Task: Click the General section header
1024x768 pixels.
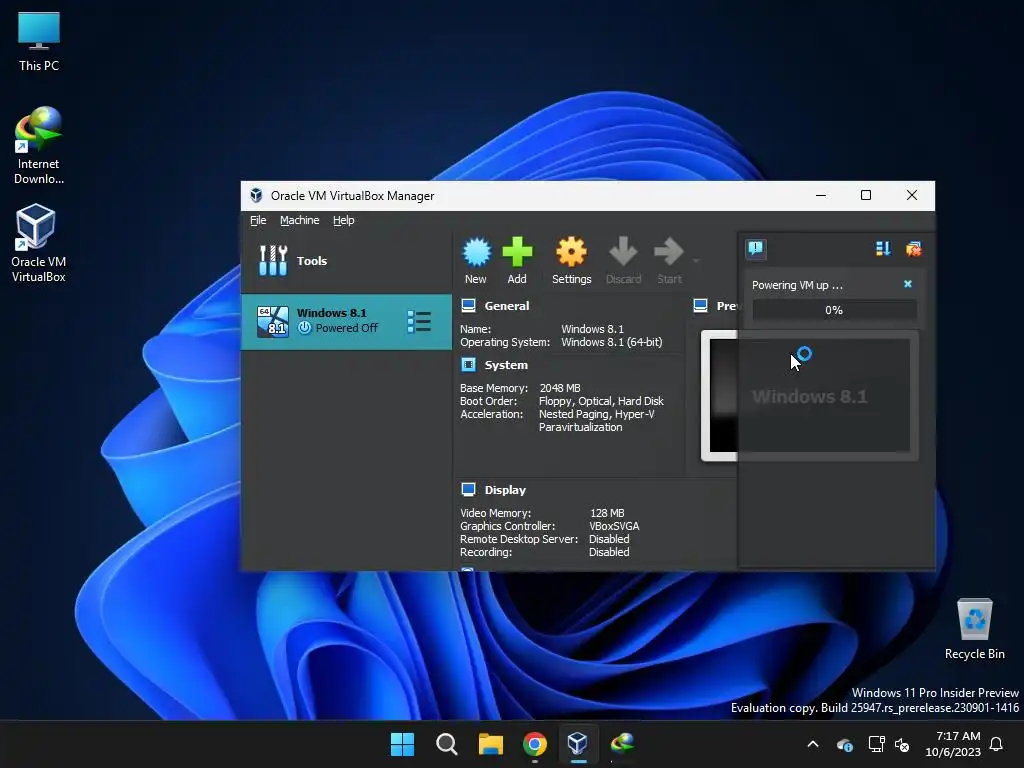Action: click(x=507, y=306)
